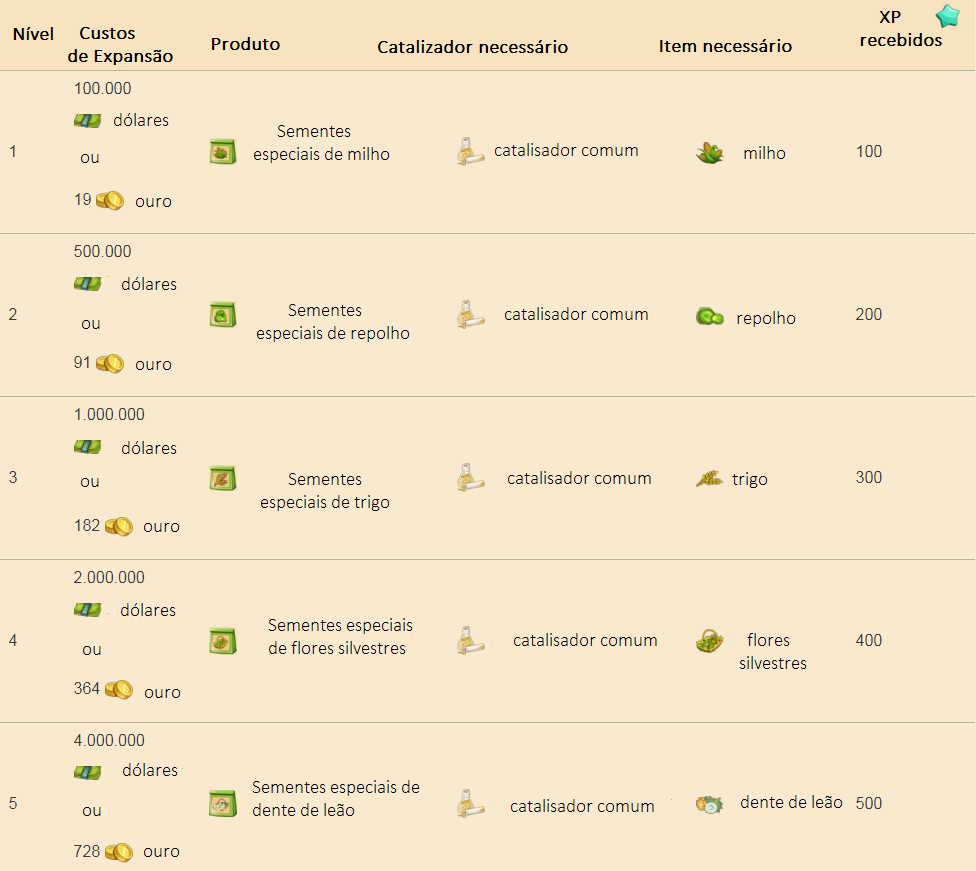The width and height of the screenshot is (976, 871).
Task: Click the dandelion special seeds packet icon
Action: 223,803
